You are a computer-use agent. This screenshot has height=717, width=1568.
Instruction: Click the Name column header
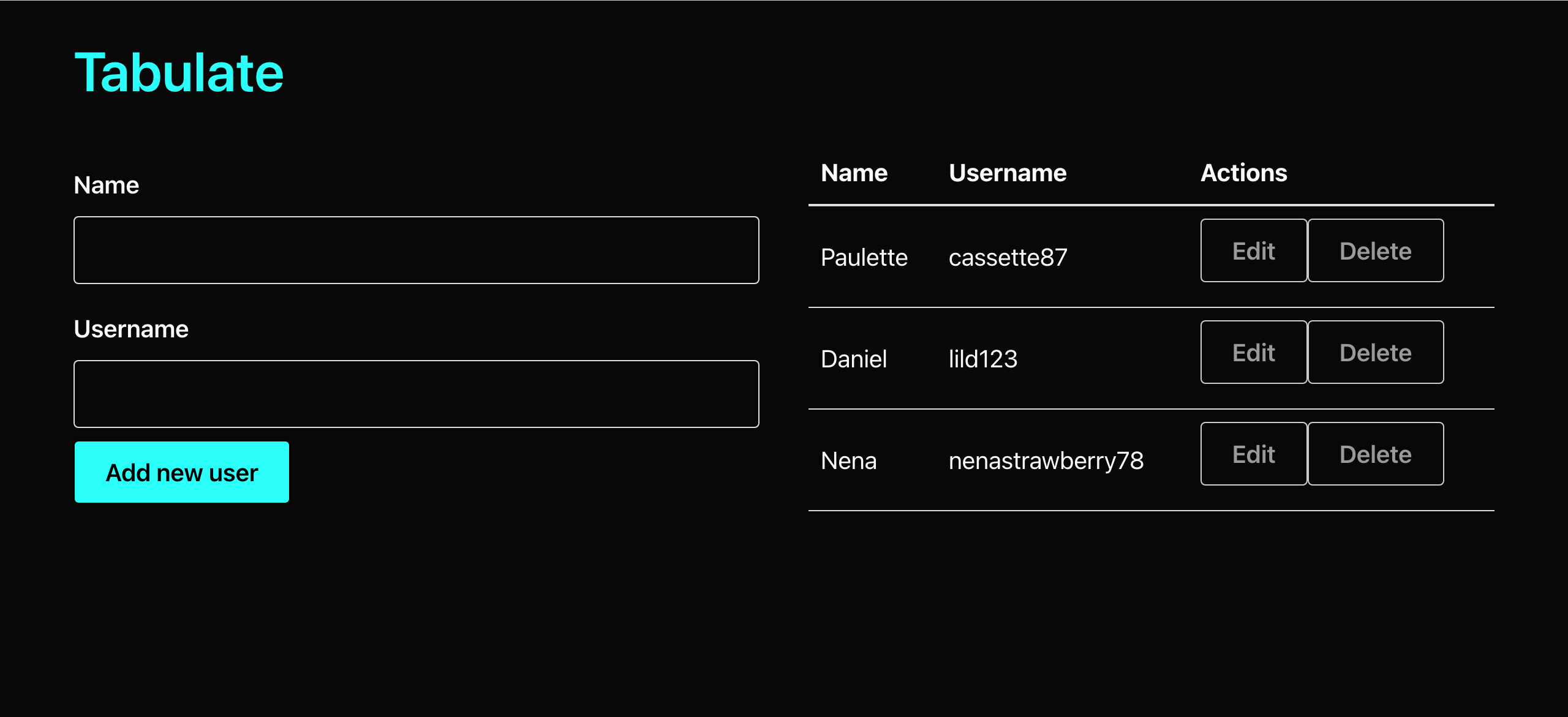[x=854, y=173]
